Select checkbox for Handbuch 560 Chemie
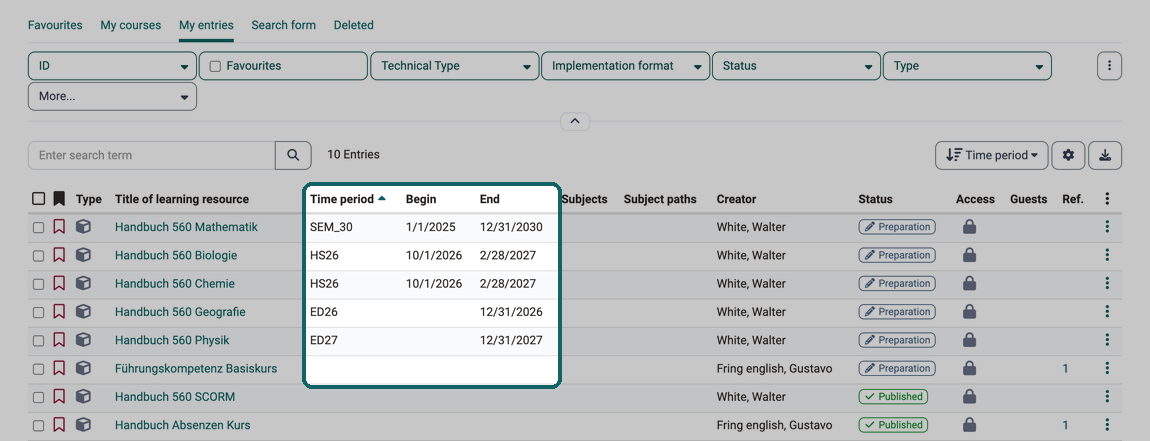Screen dimensions: 1150x441 click(x=39, y=284)
